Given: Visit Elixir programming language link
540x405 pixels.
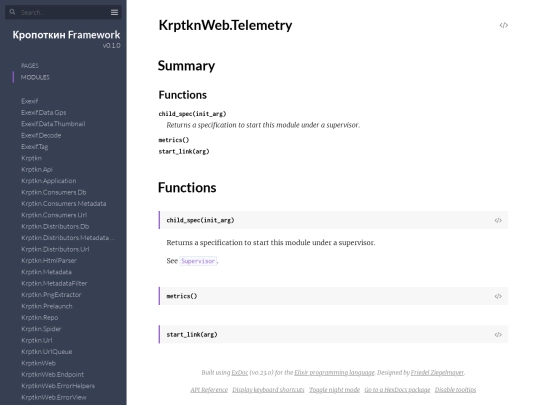Looking at the screenshot, I should [x=334, y=373].
